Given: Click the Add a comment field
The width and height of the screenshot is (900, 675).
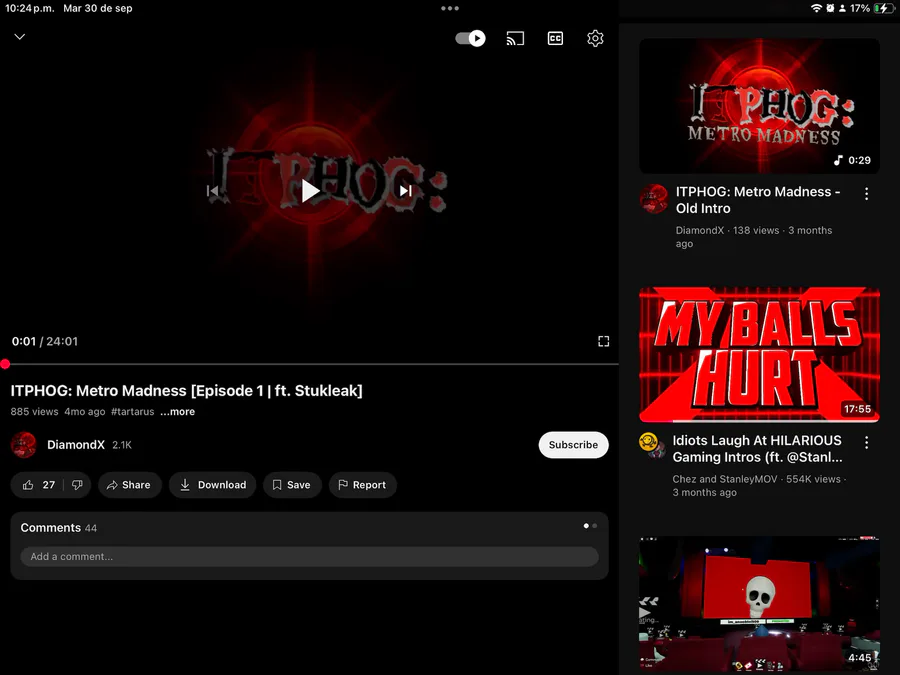Looking at the screenshot, I should pos(309,557).
